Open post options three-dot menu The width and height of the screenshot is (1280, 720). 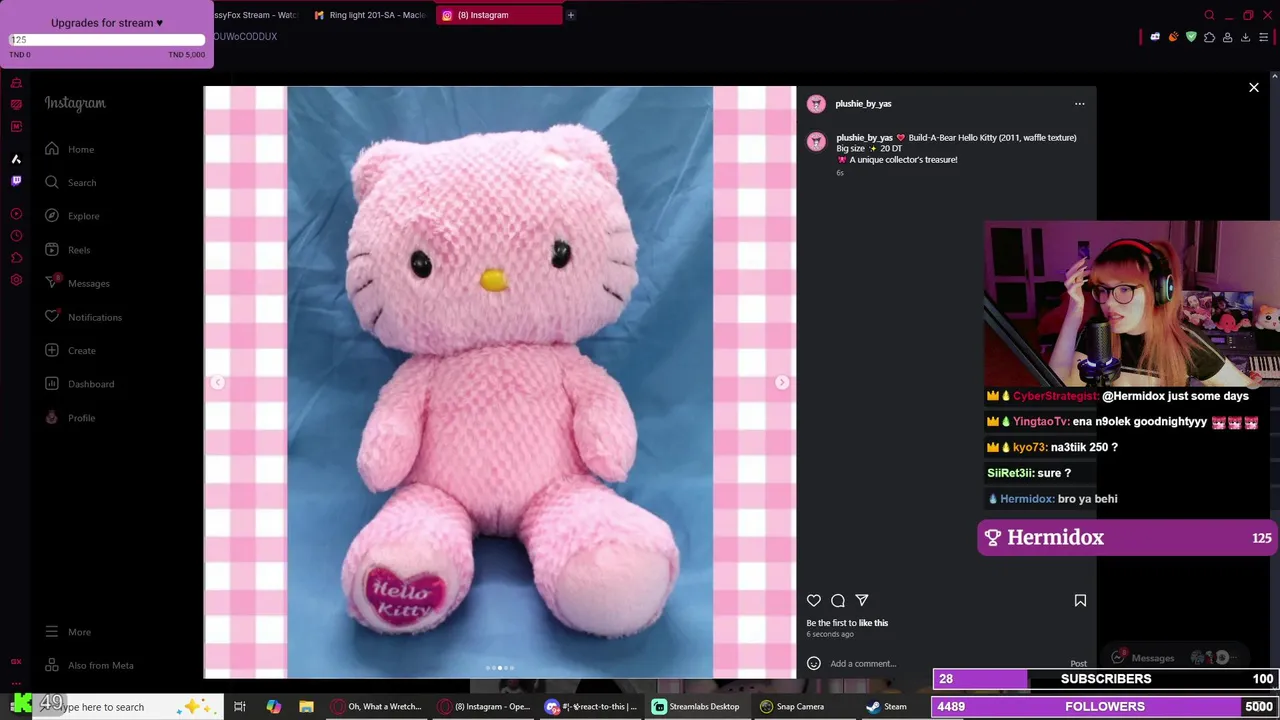click(1079, 104)
